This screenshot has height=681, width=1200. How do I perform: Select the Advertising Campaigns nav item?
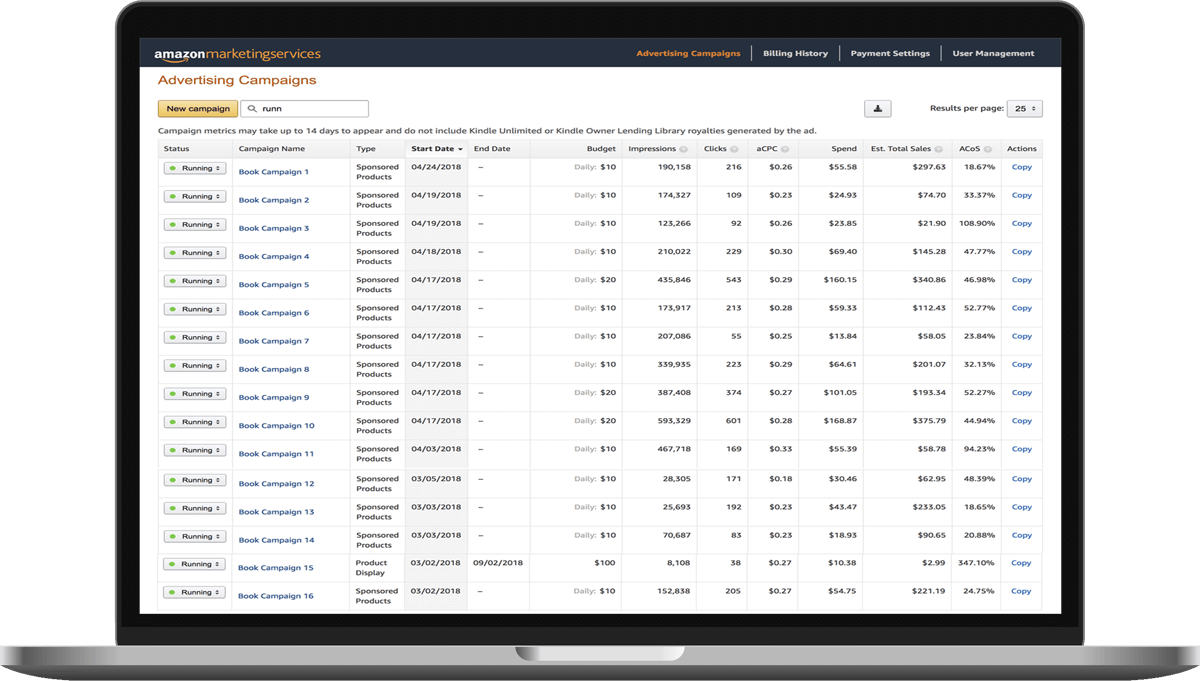pos(688,52)
